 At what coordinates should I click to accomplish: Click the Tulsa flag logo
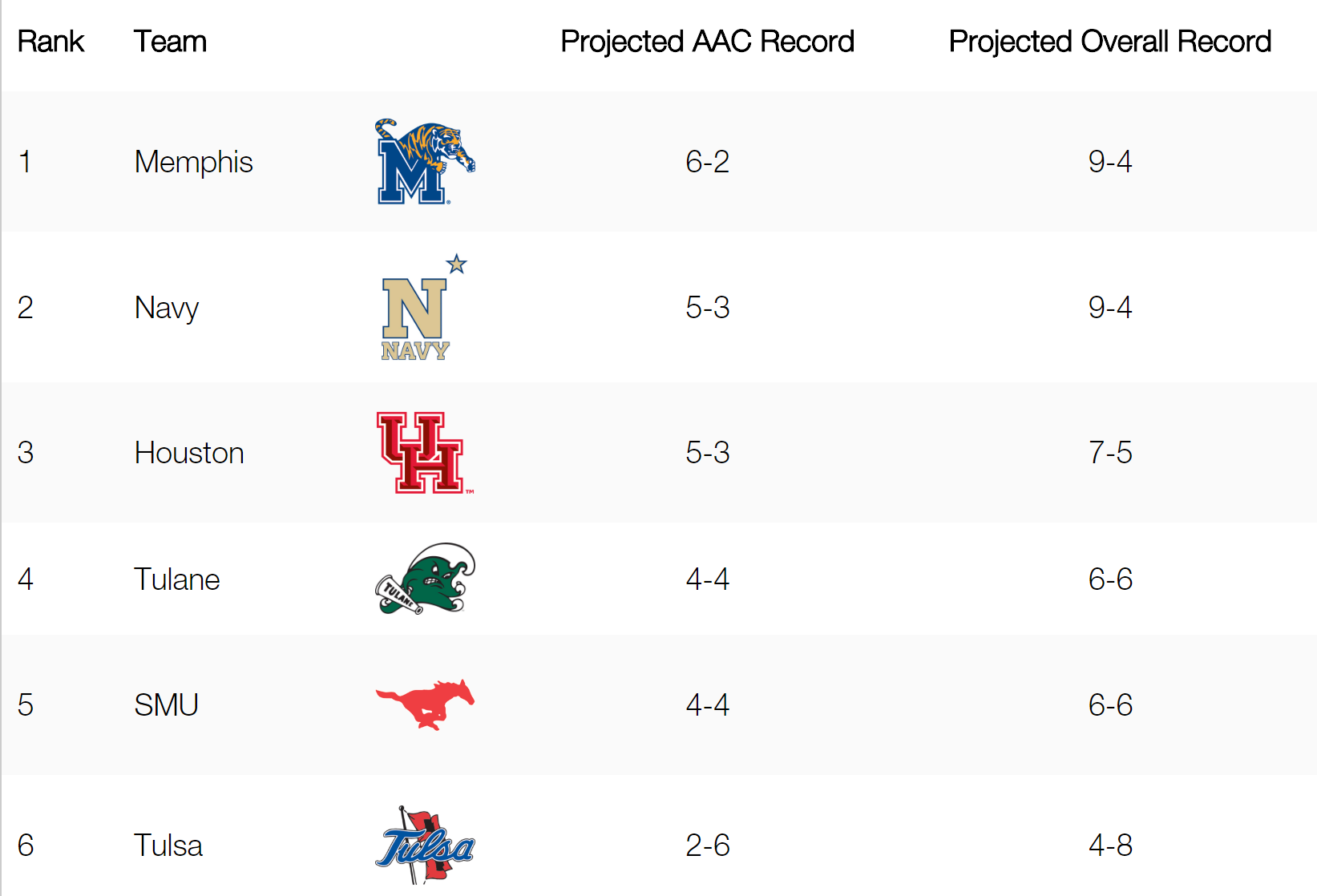[x=425, y=846]
